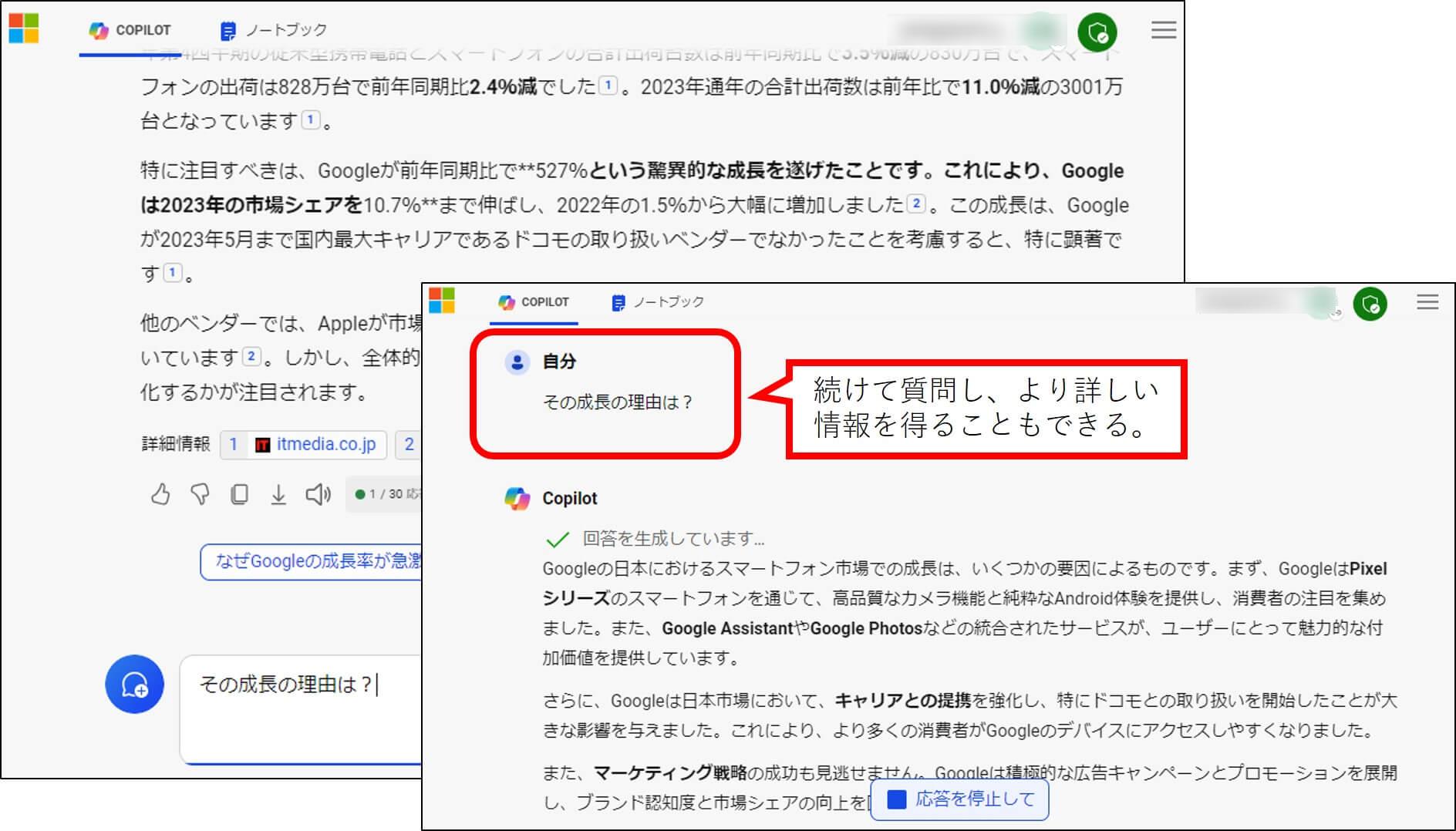Copy the response with the copy icon
This screenshot has height=831, width=1456.
click(x=239, y=494)
